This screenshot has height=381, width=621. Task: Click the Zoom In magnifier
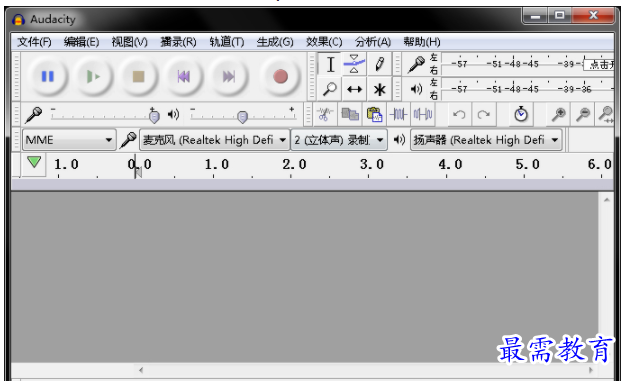tap(558, 114)
